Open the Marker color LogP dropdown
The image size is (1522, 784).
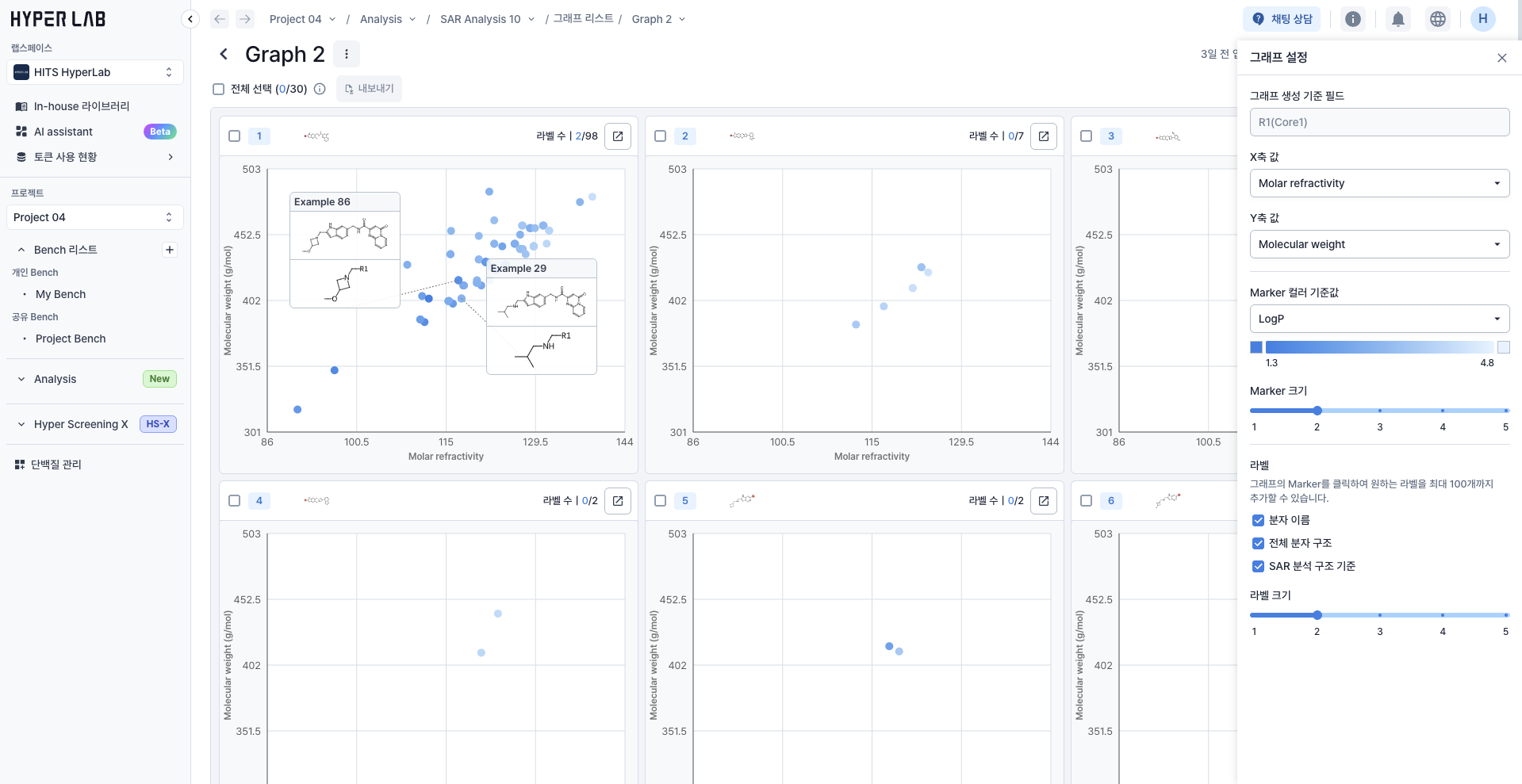1378,319
